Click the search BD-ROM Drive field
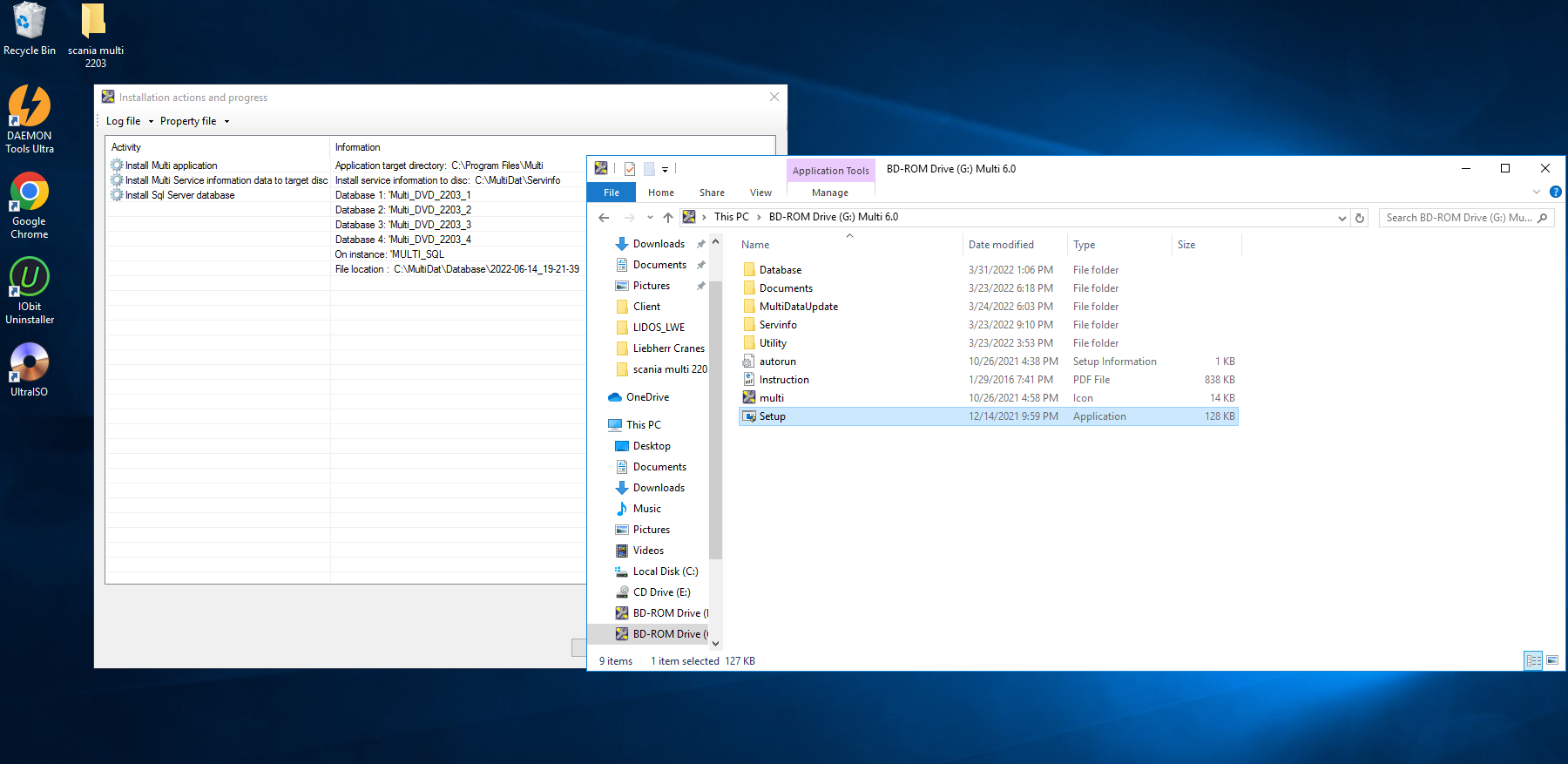Screen dimensions: 1568x764 coord(1458,218)
